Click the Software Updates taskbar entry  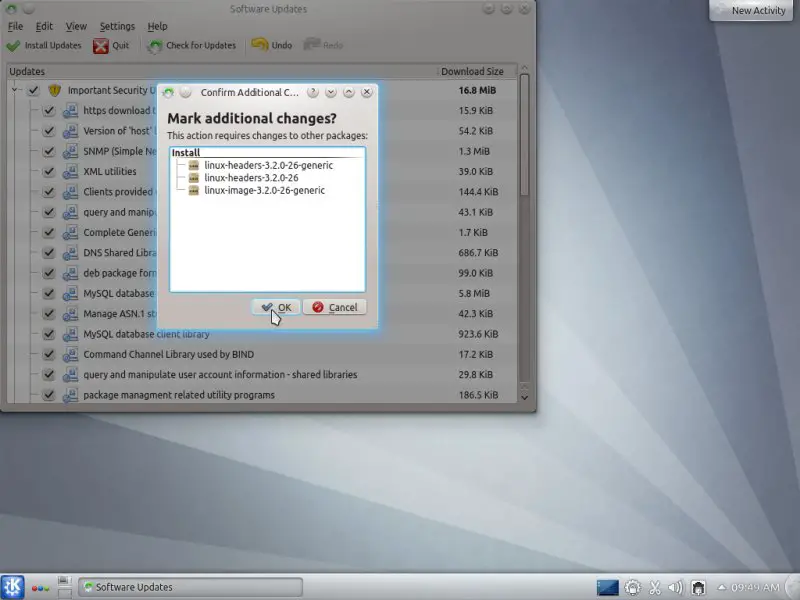tap(190, 587)
